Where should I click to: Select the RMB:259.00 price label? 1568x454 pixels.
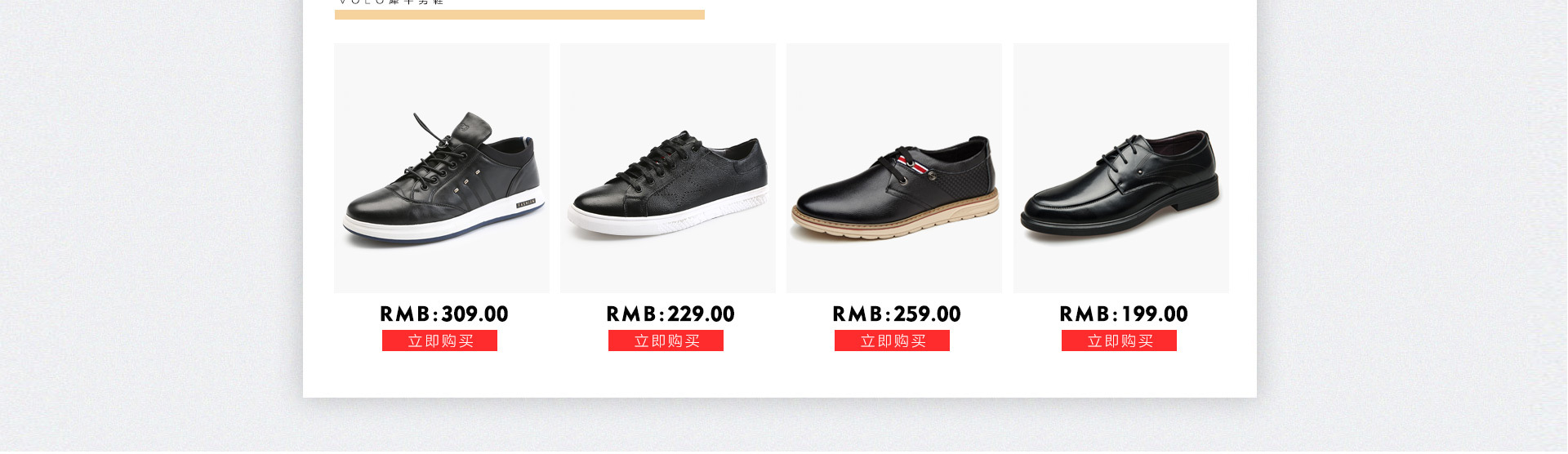click(x=897, y=314)
